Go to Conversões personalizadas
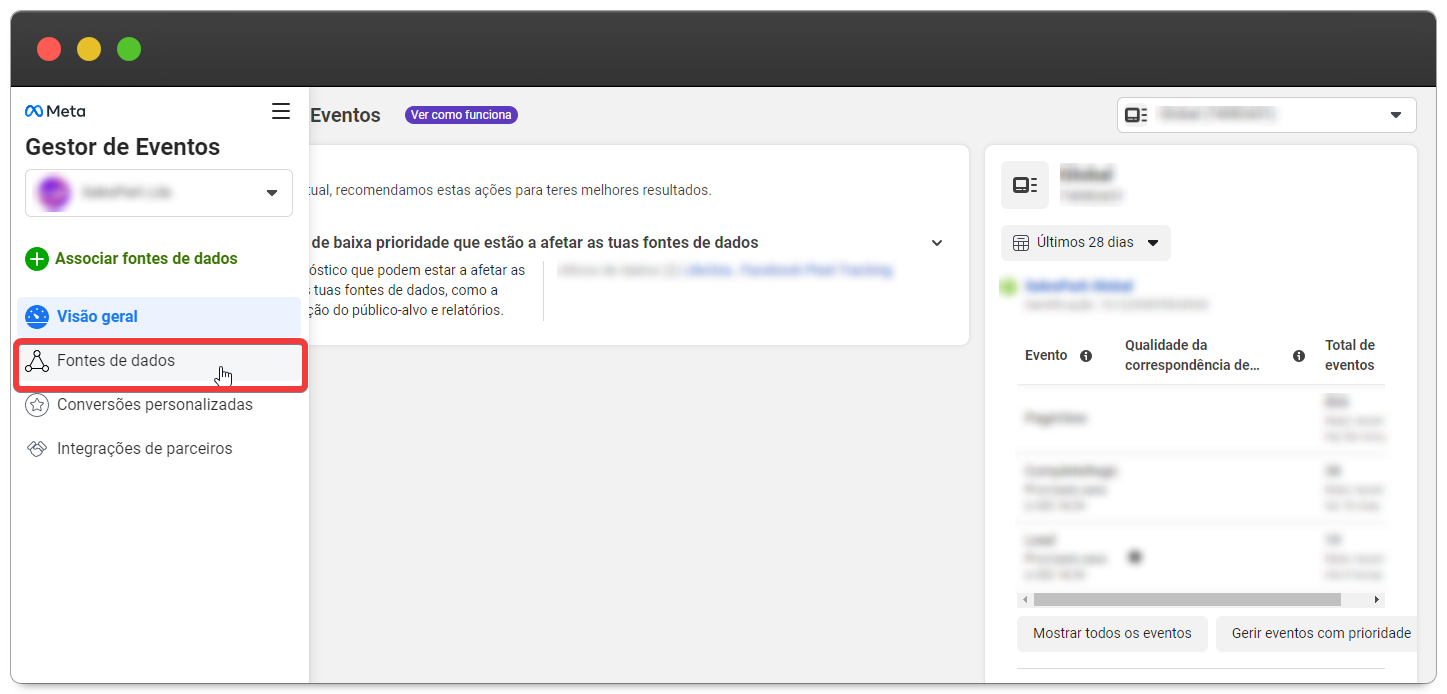This screenshot has width=1447, height=694. (x=154, y=405)
